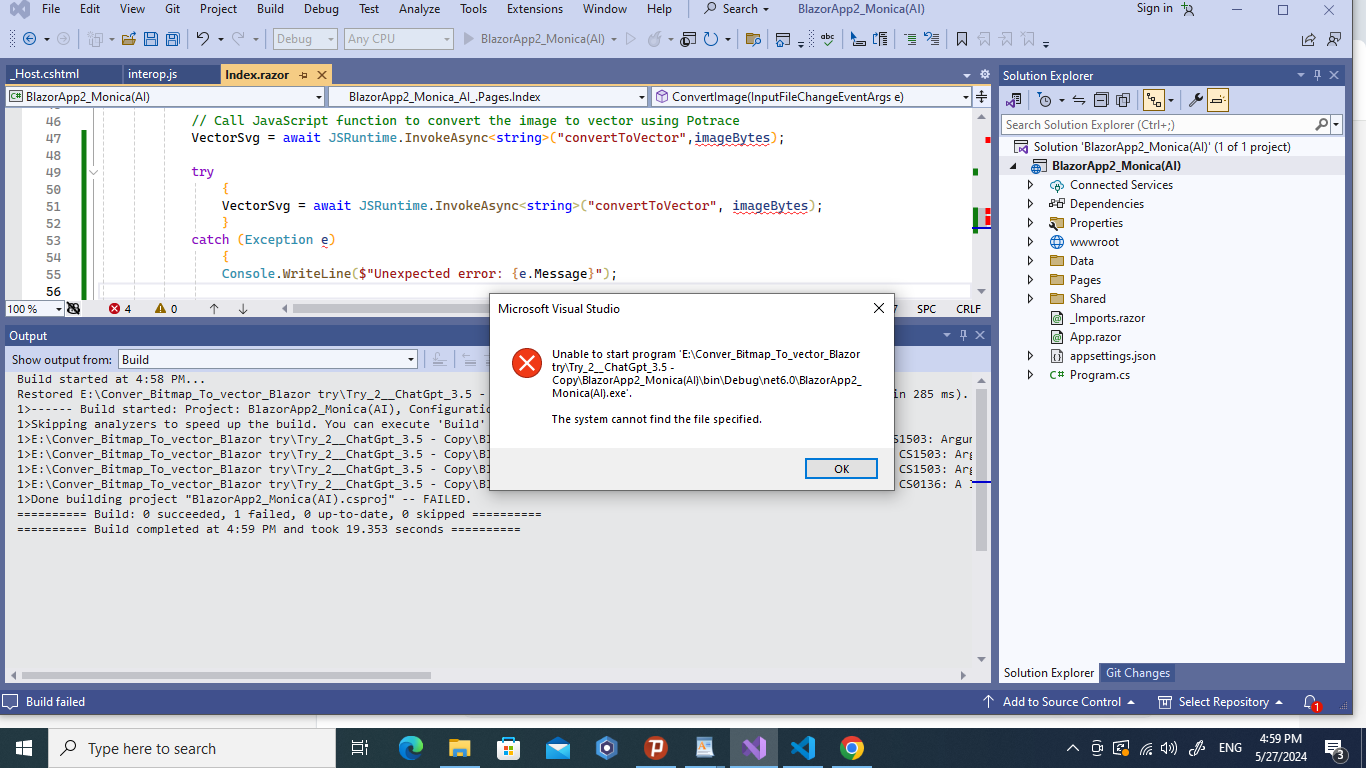This screenshot has width=1366, height=768.
Task: Open the Debug menu
Action: (321, 9)
